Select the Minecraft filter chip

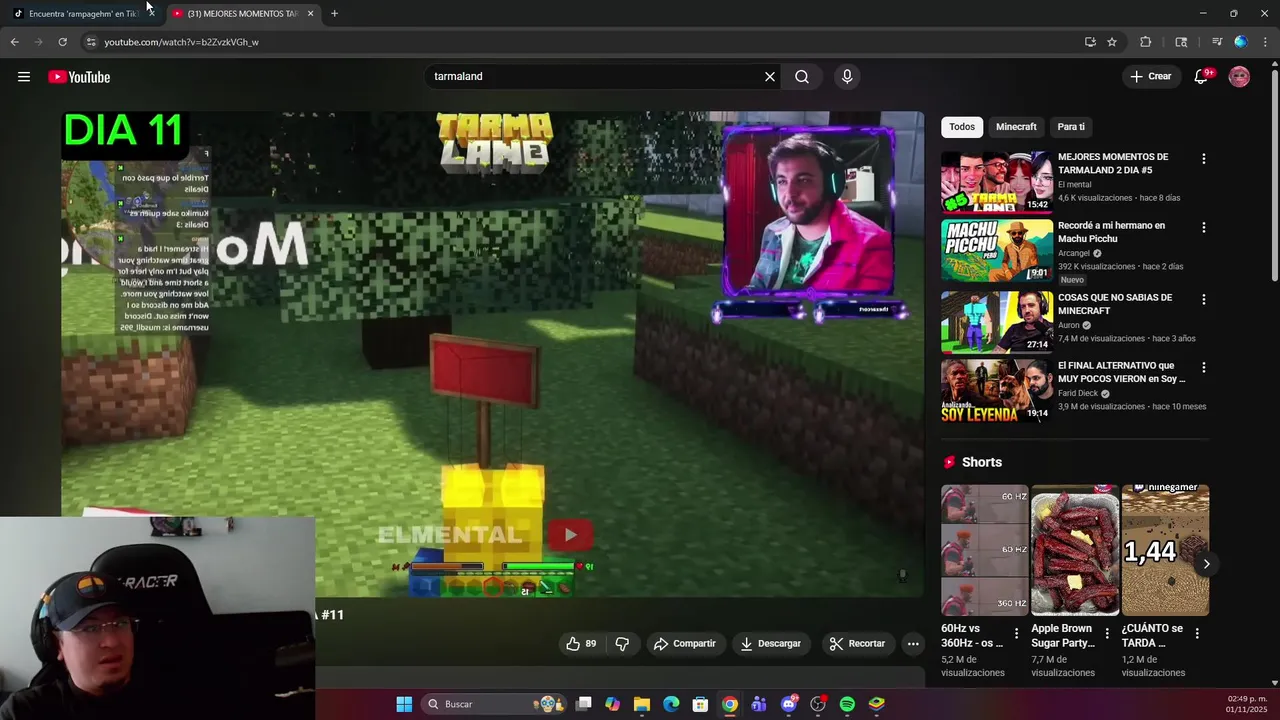(x=1016, y=127)
